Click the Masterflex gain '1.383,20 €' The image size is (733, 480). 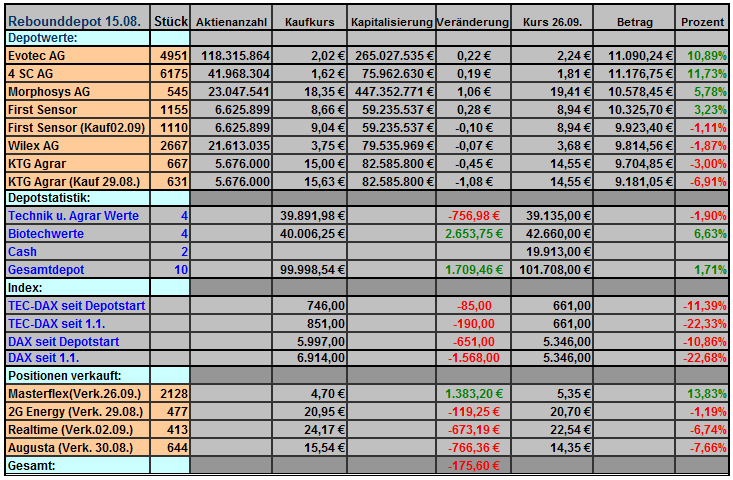tap(474, 394)
